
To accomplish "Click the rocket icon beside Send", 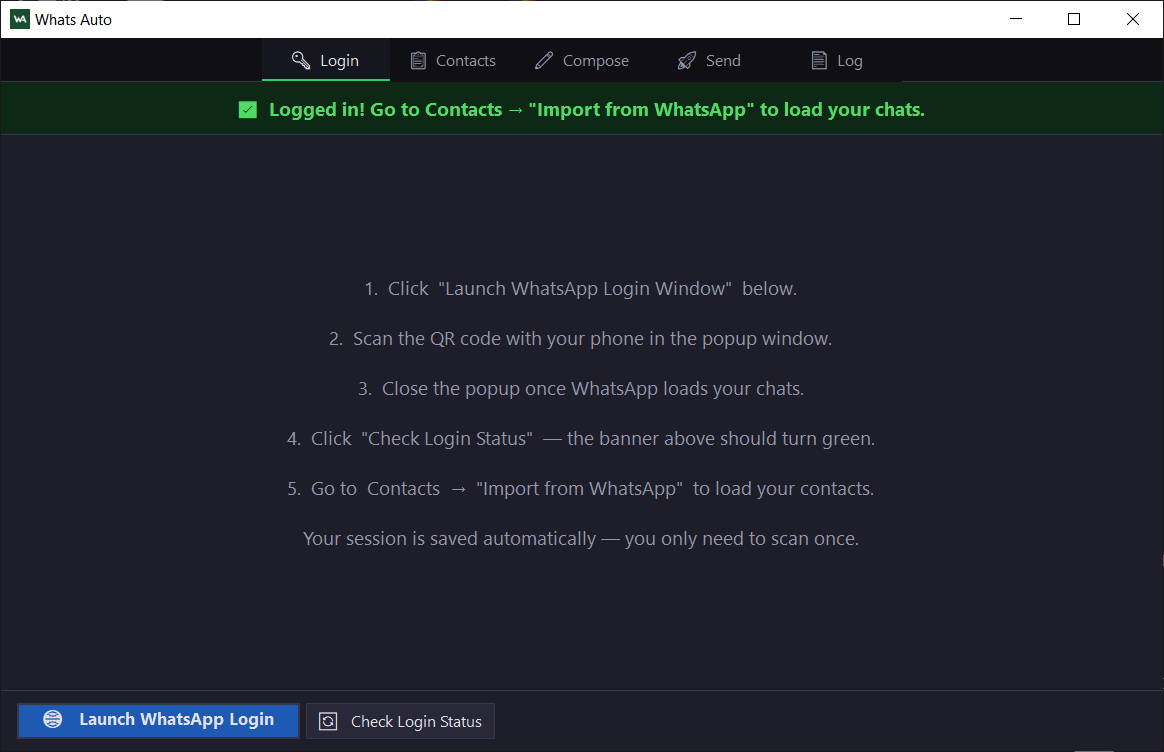I will 687,61.
